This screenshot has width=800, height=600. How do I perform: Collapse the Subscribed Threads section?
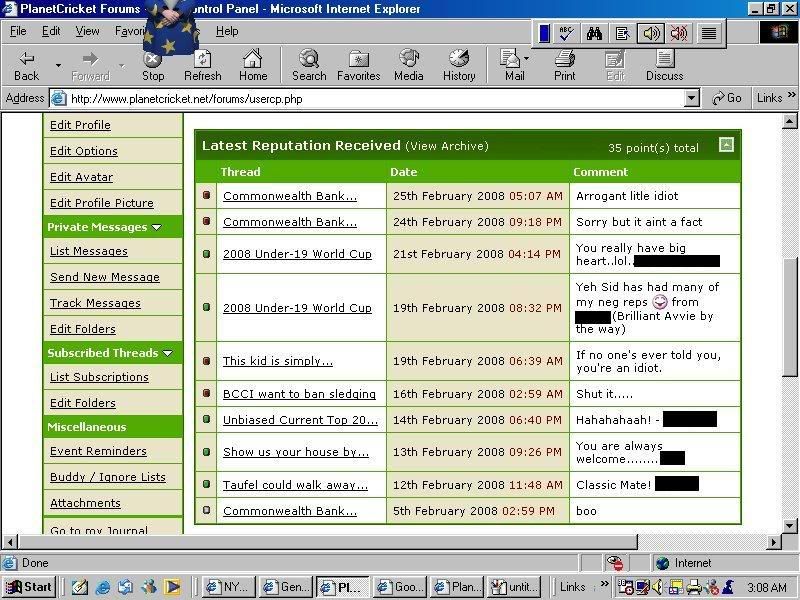[x=168, y=353]
